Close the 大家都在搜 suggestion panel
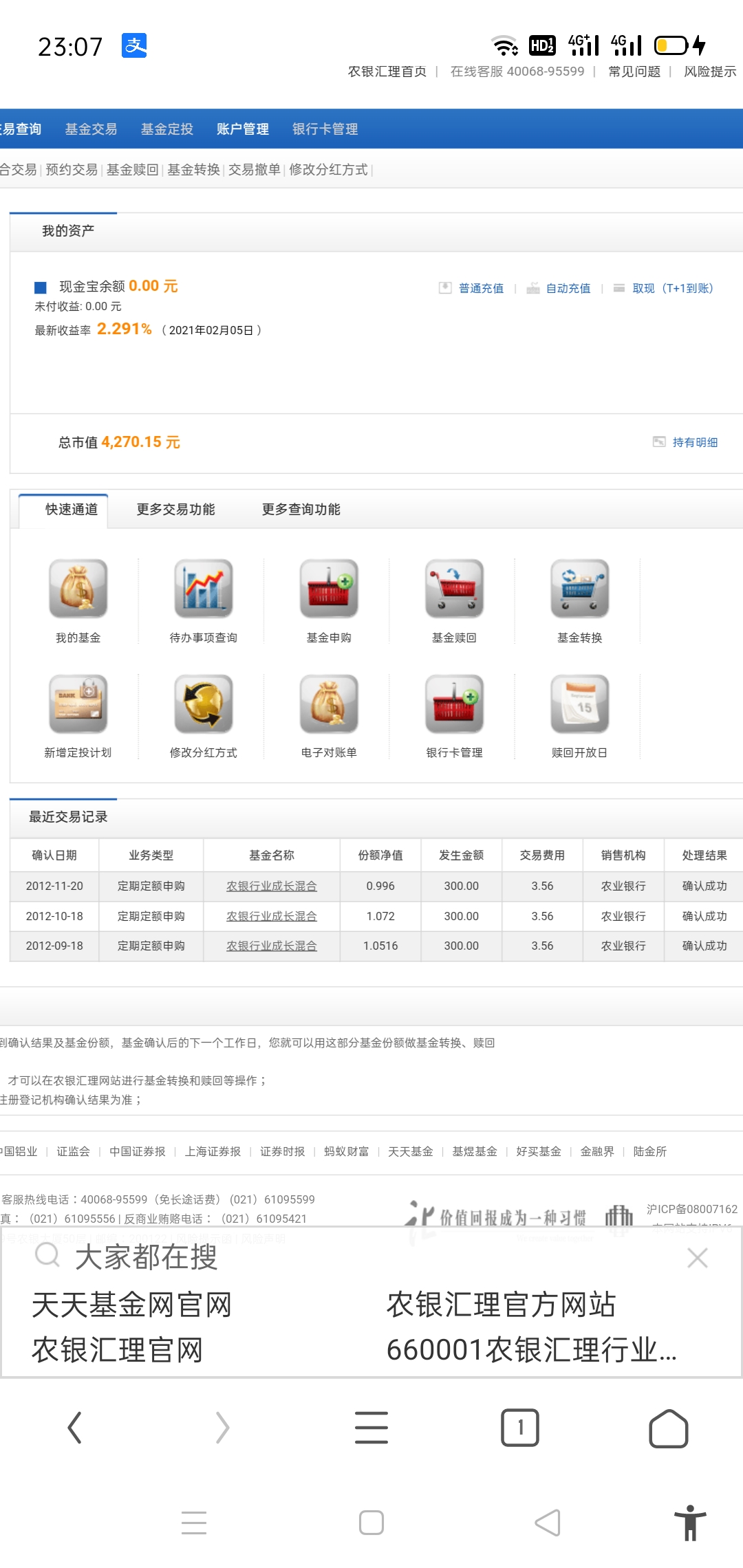The width and height of the screenshot is (743, 1568). (x=698, y=1258)
